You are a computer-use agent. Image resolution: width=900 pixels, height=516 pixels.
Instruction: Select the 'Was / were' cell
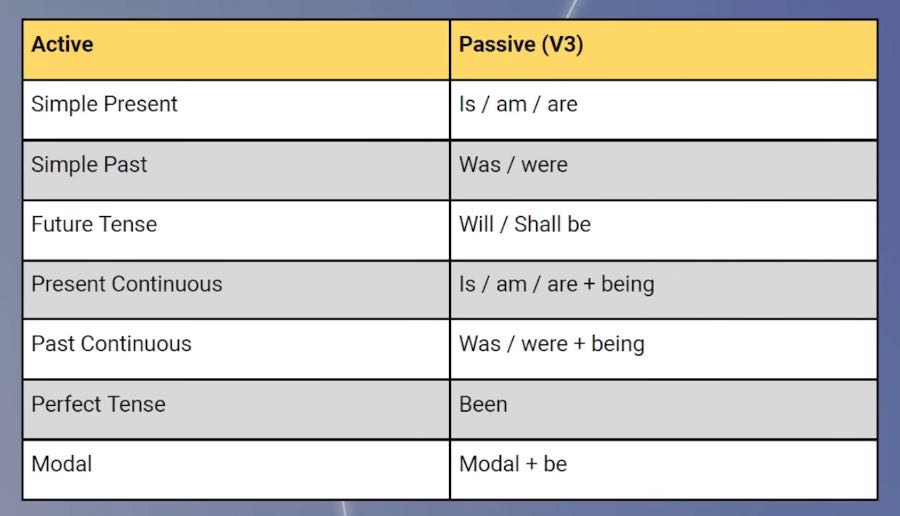point(663,169)
